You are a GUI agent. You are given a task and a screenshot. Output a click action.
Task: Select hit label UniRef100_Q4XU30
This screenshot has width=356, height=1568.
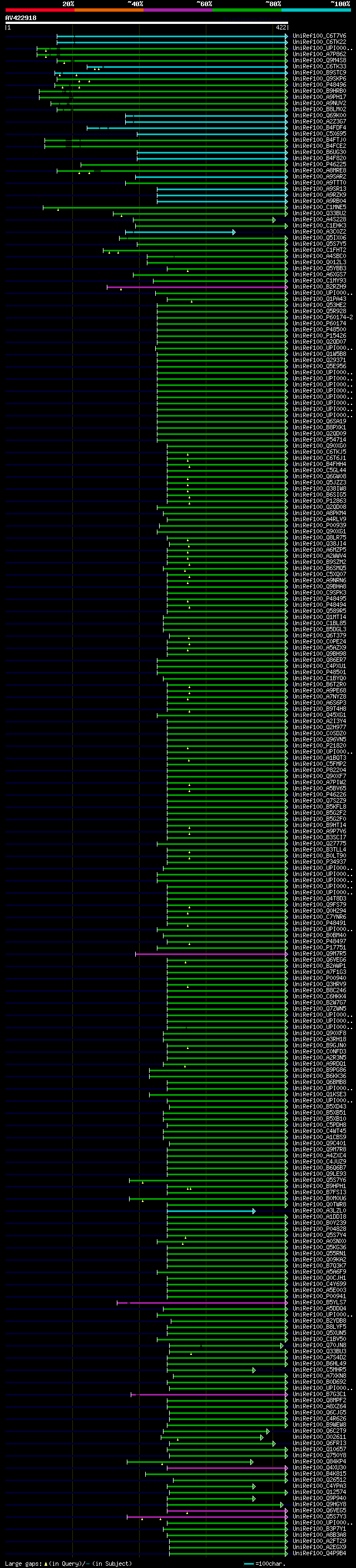(x=319, y=1467)
